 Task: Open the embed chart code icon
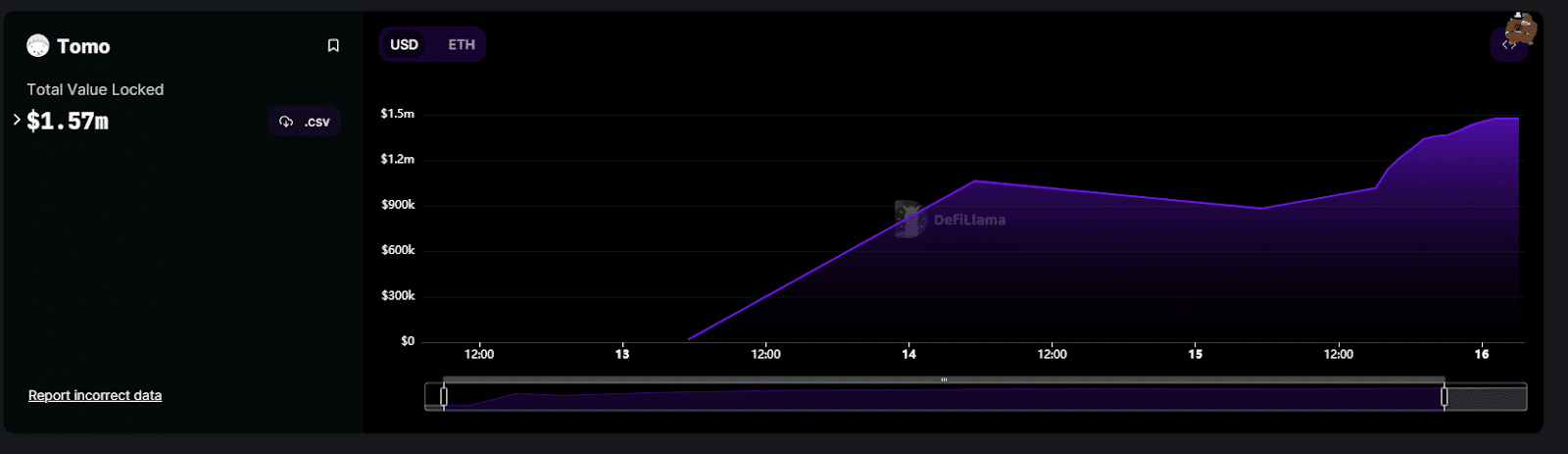coord(1507,45)
